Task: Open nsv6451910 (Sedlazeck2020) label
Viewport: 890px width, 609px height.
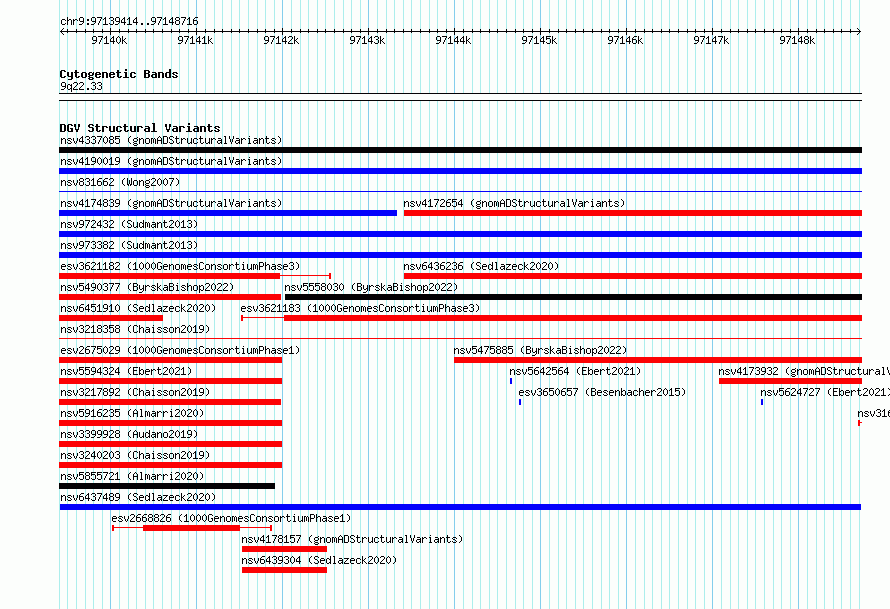Action: [x=138, y=308]
